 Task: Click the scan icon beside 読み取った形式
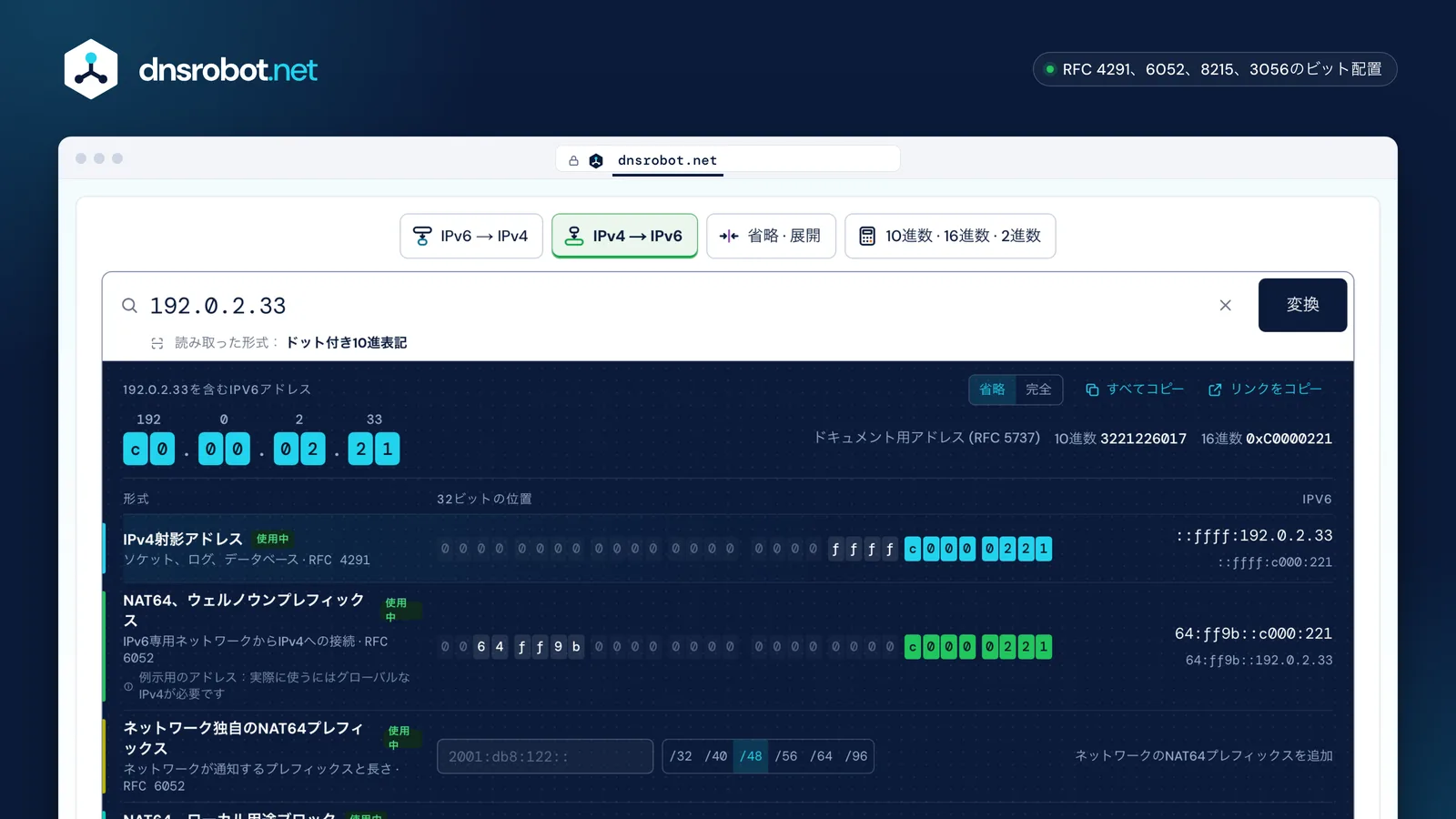(157, 343)
